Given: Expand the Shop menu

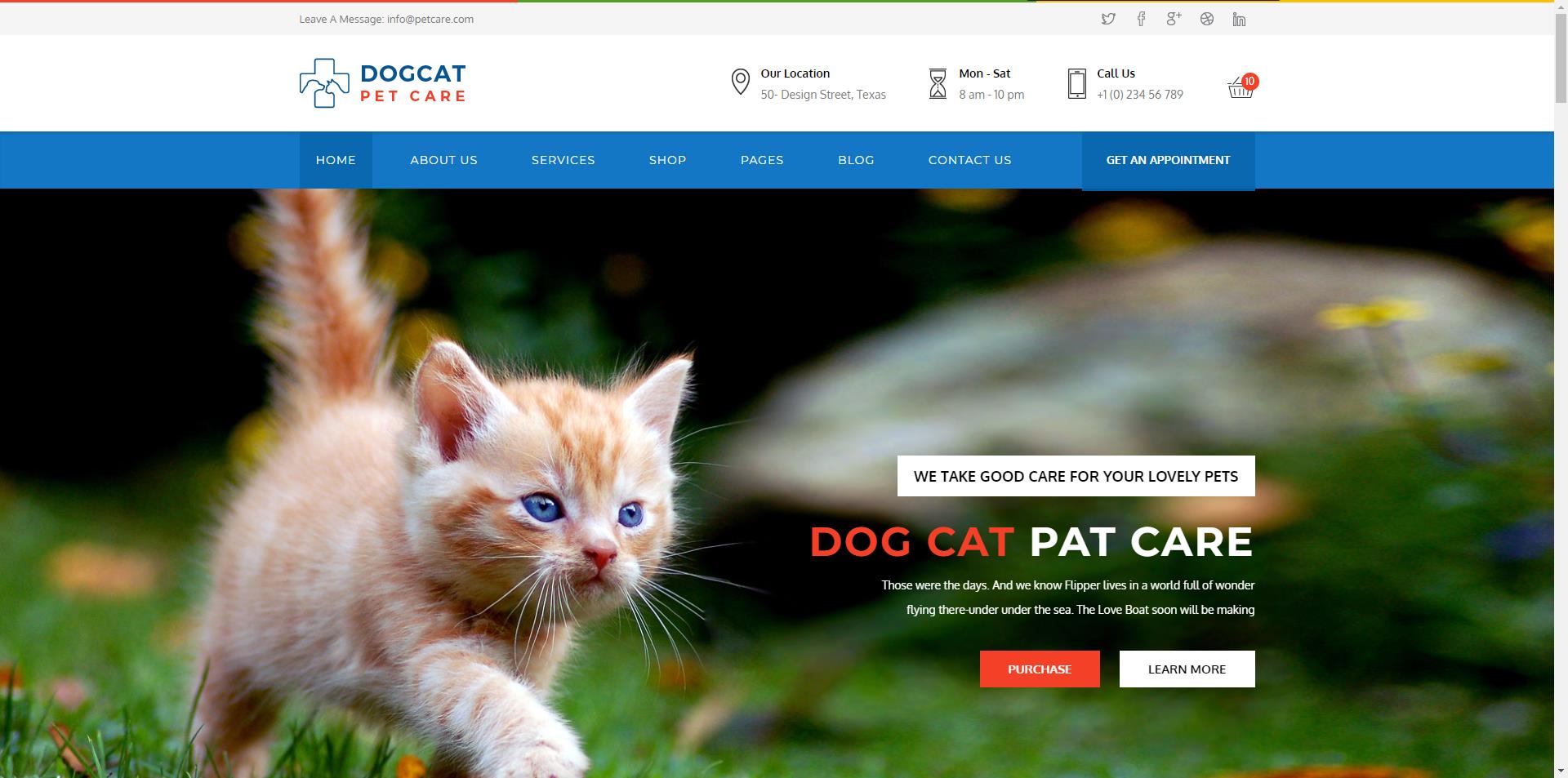Looking at the screenshot, I should point(668,160).
